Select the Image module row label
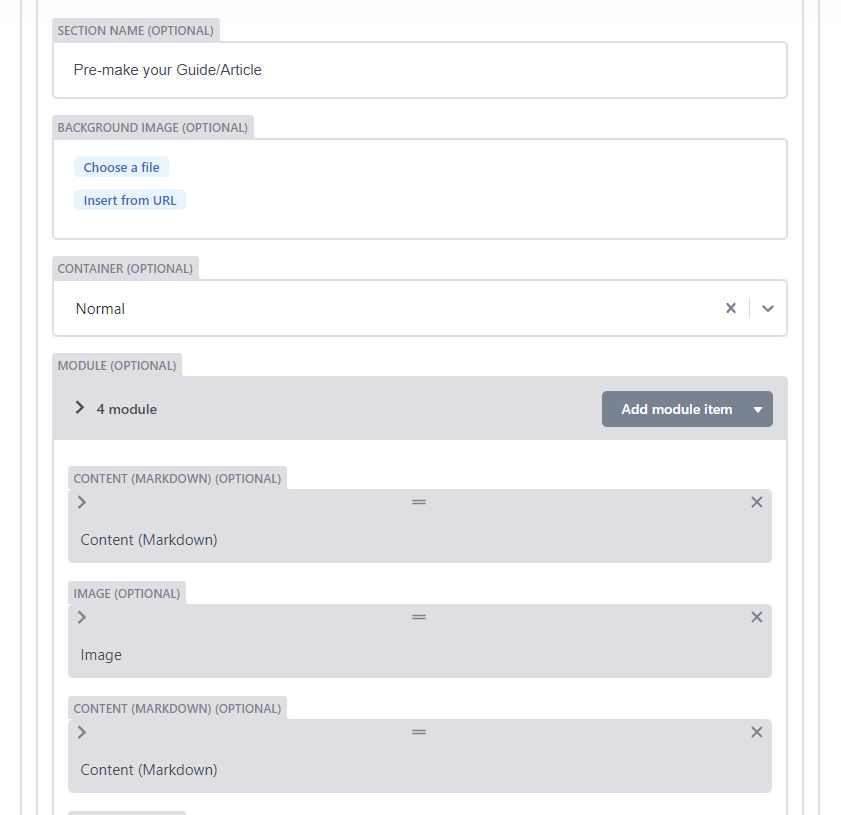 click(x=101, y=655)
